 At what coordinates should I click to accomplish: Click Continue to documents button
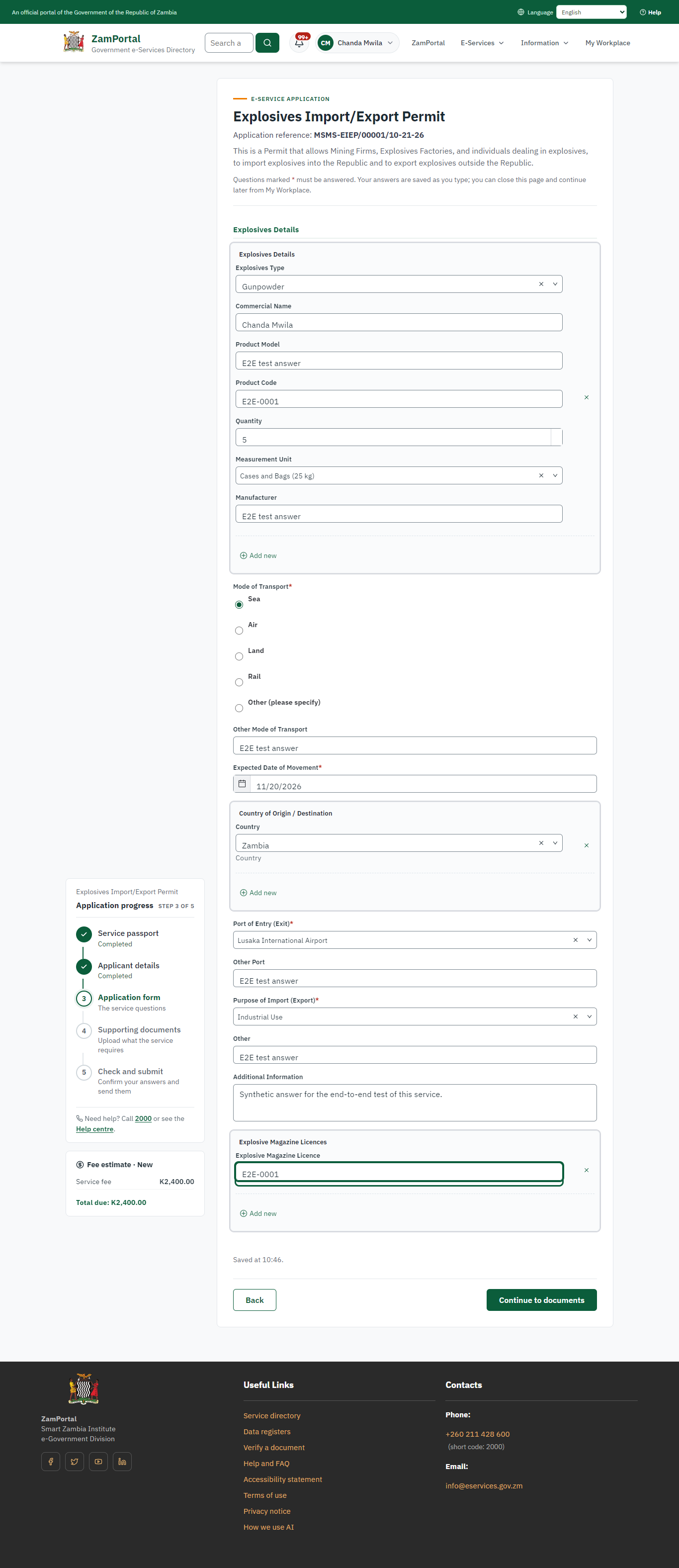[541, 1299]
